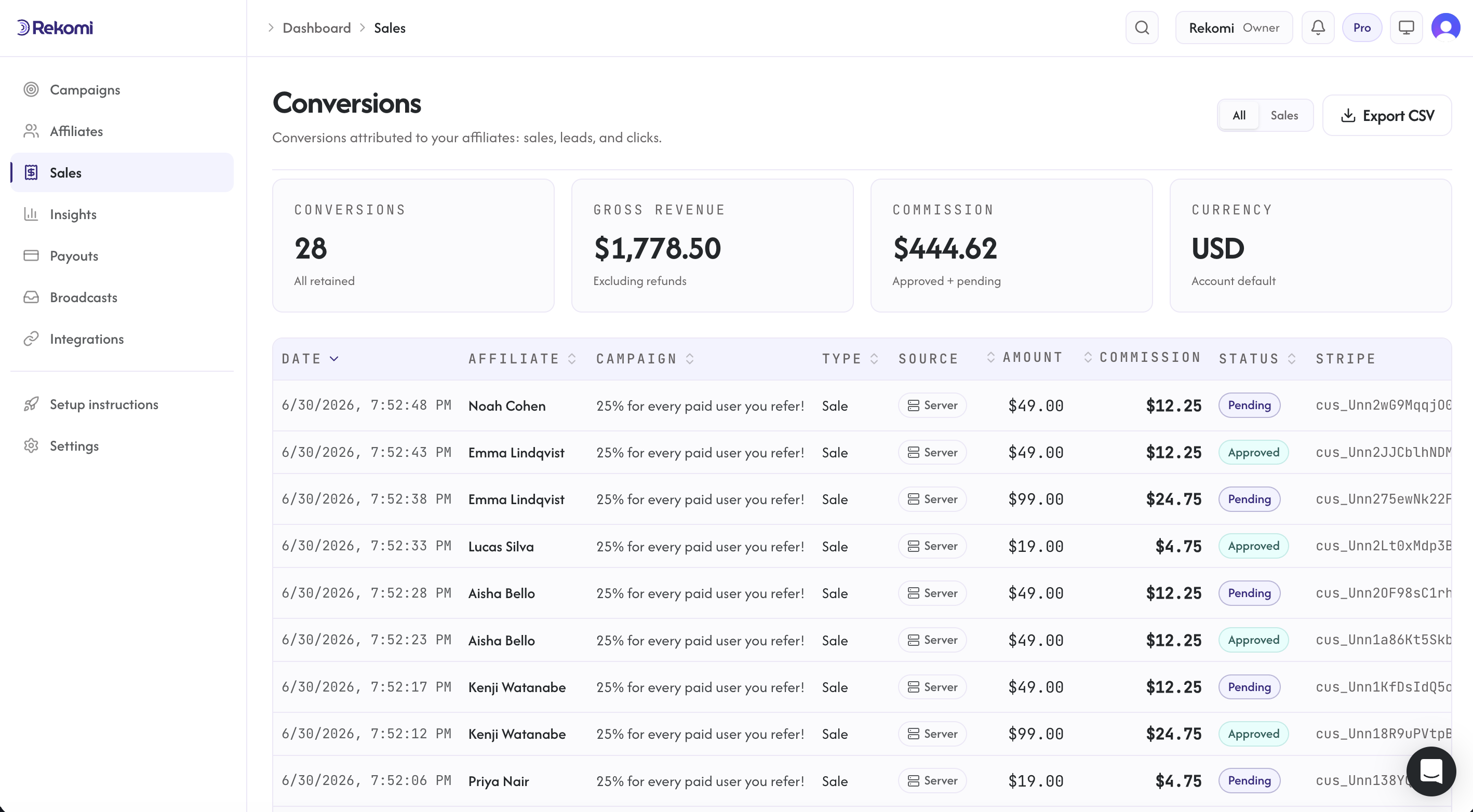The width and height of the screenshot is (1473, 812).
Task: Open Lucas Silva affiliate link
Action: coord(501,546)
